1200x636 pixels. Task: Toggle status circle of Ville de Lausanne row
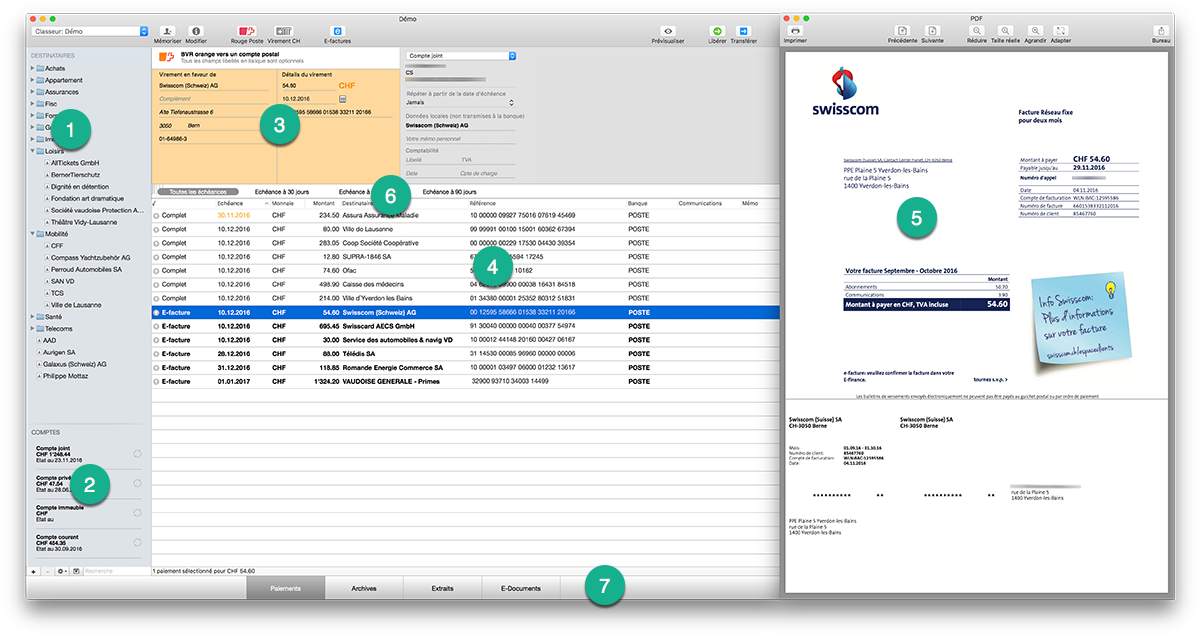coord(156,229)
